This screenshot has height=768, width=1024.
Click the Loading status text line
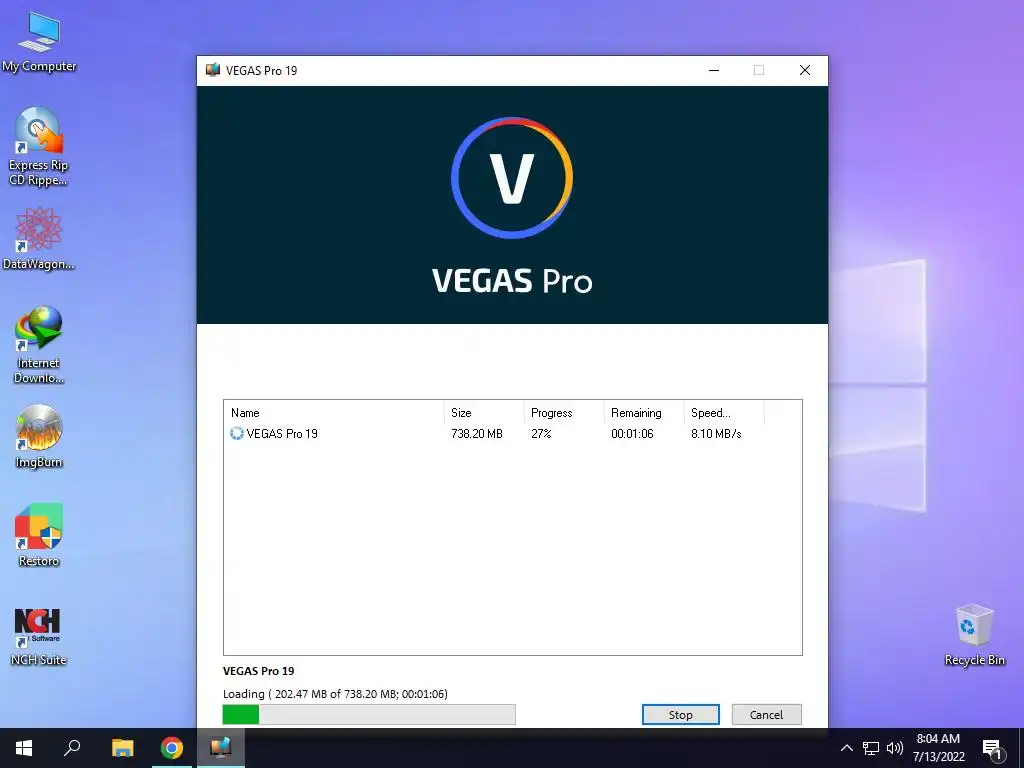coord(336,694)
